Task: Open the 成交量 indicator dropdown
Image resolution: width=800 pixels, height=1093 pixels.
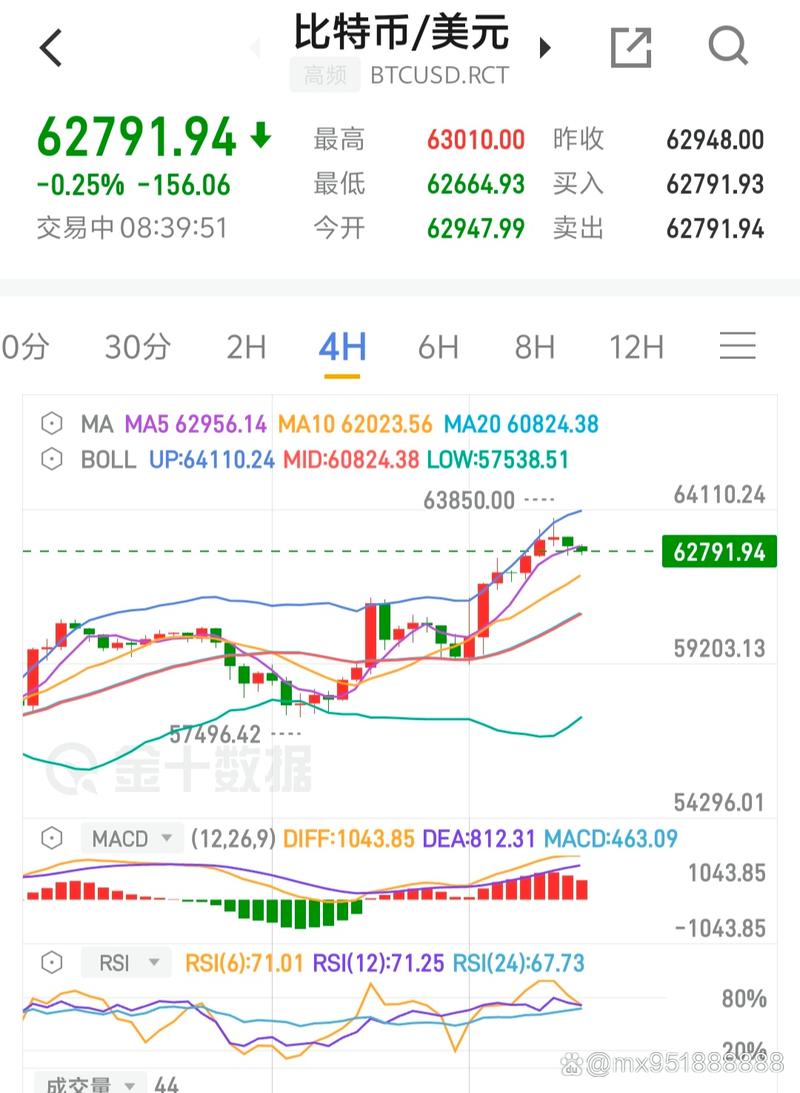Action: point(90,1084)
